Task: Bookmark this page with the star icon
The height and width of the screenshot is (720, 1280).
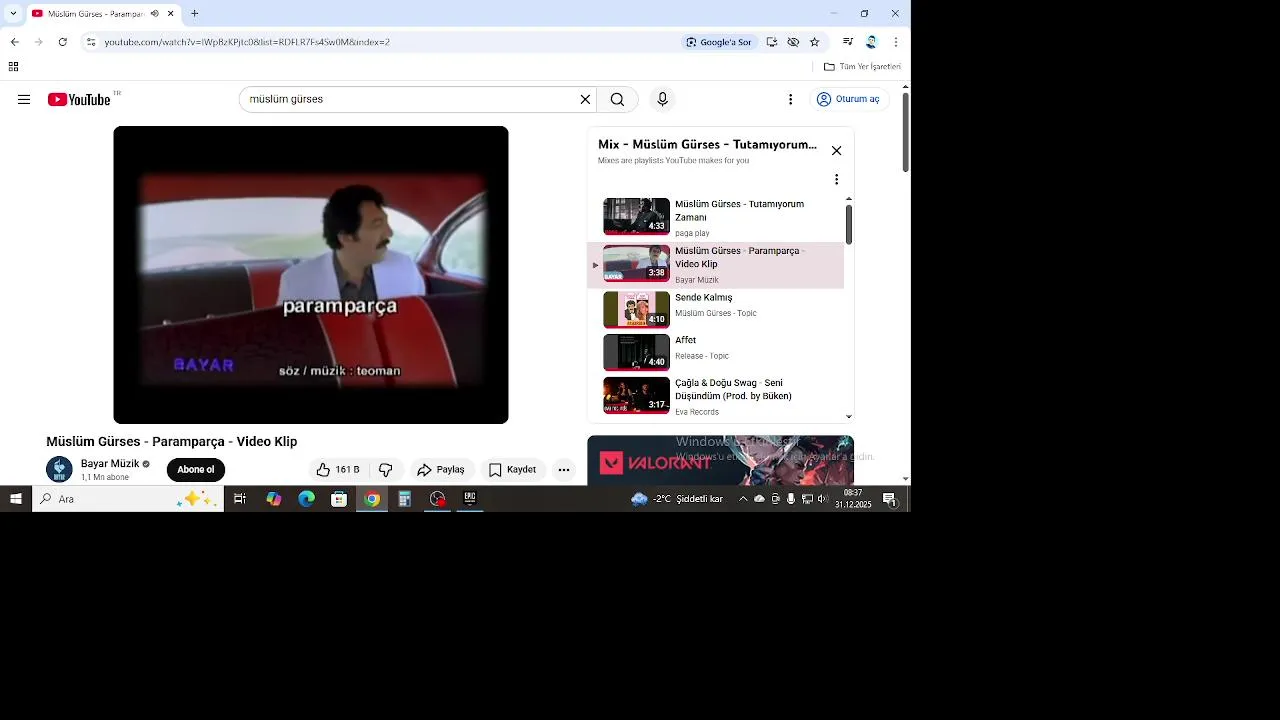Action: pyautogui.click(x=814, y=42)
